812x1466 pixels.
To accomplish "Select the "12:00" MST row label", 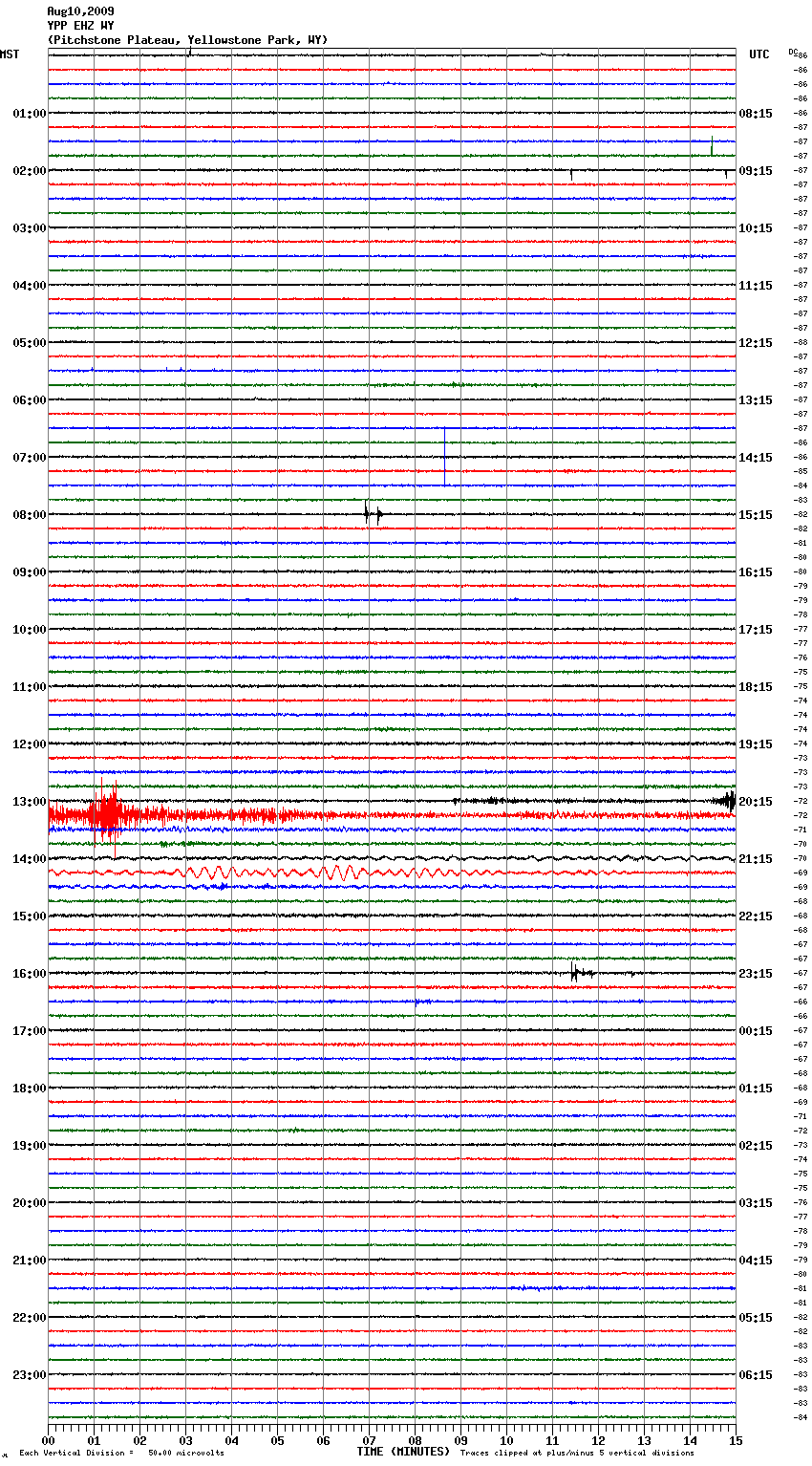I will tap(30, 744).
